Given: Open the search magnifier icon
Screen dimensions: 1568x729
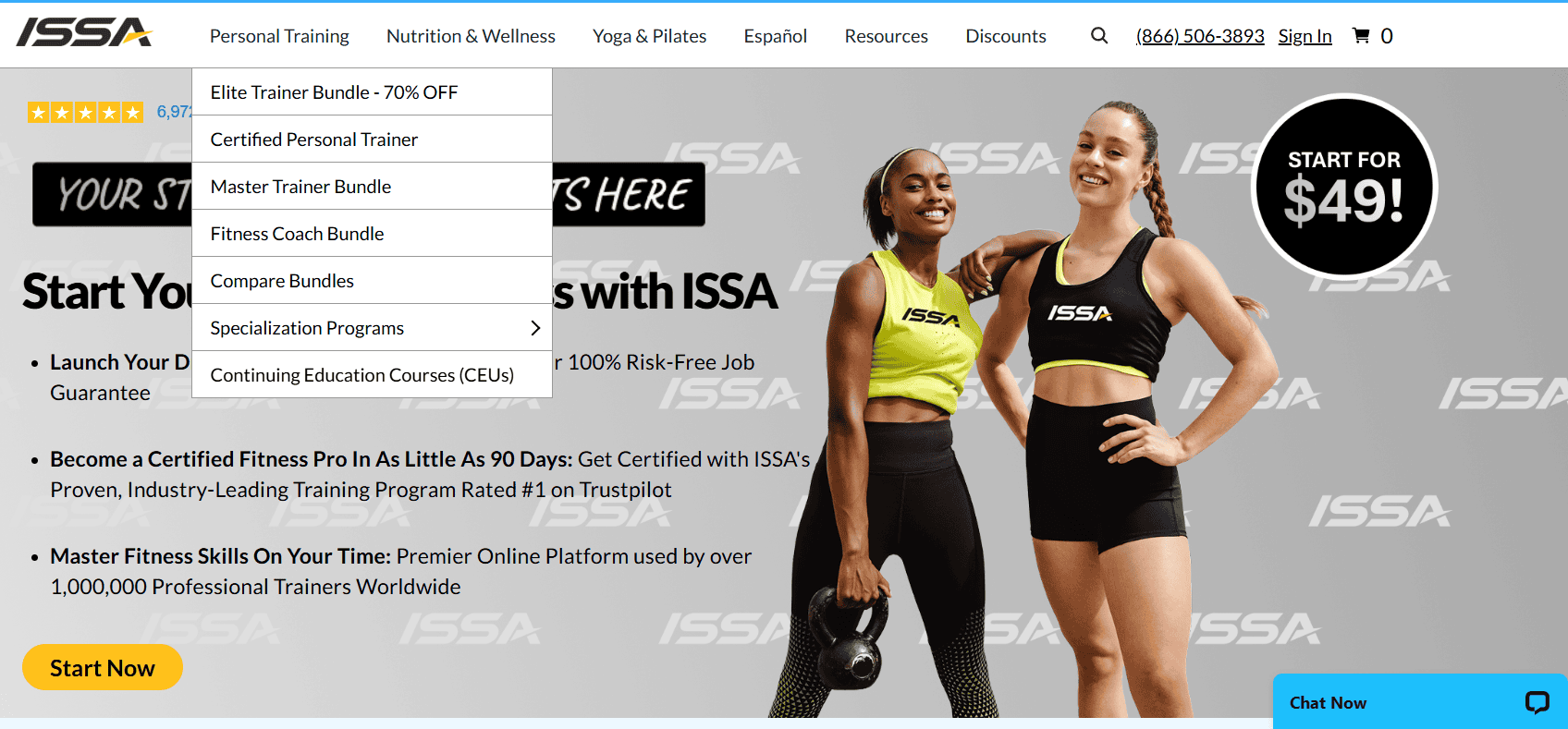Looking at the screenshot, I should pos(1099,36).
